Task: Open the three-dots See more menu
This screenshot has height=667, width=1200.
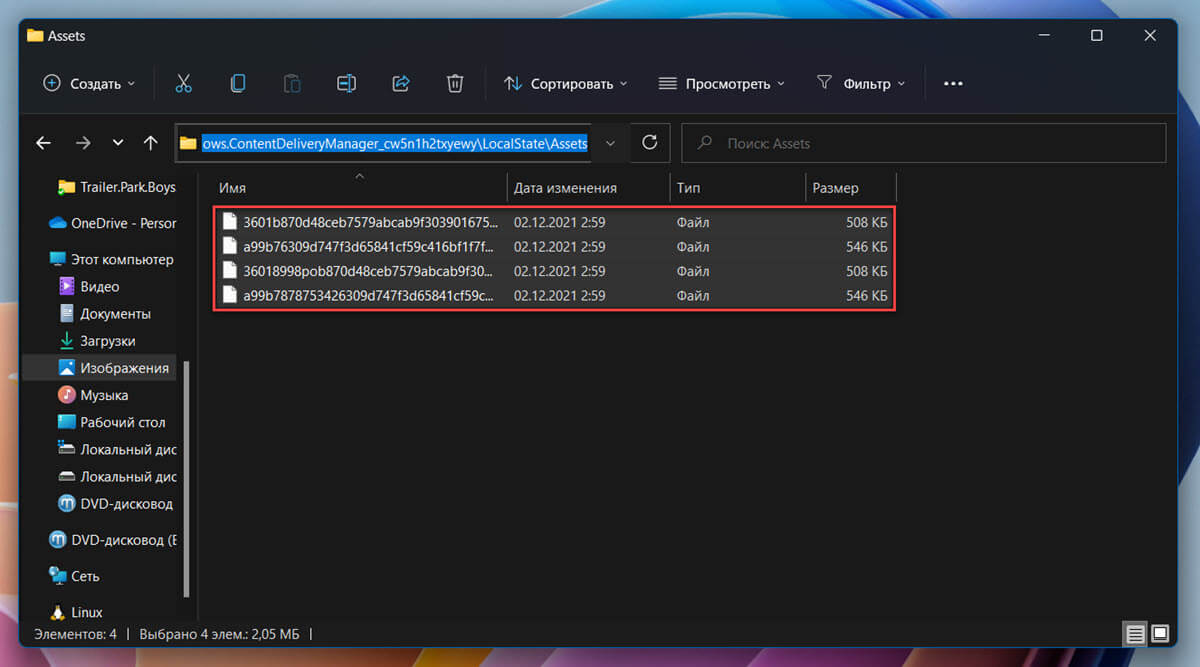Action: (x=953, y=84)
